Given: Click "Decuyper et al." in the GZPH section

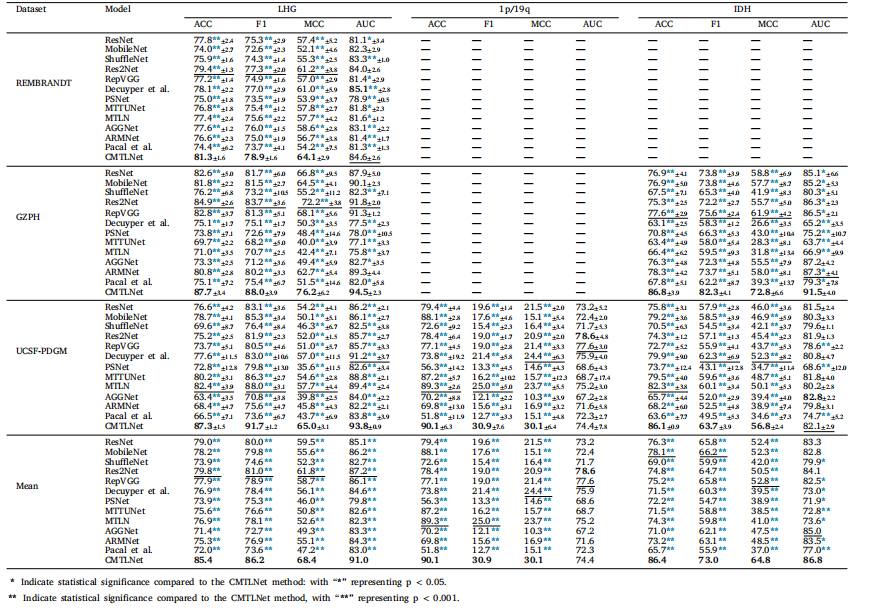Looking at the screenshot, I should coord(137,223).
